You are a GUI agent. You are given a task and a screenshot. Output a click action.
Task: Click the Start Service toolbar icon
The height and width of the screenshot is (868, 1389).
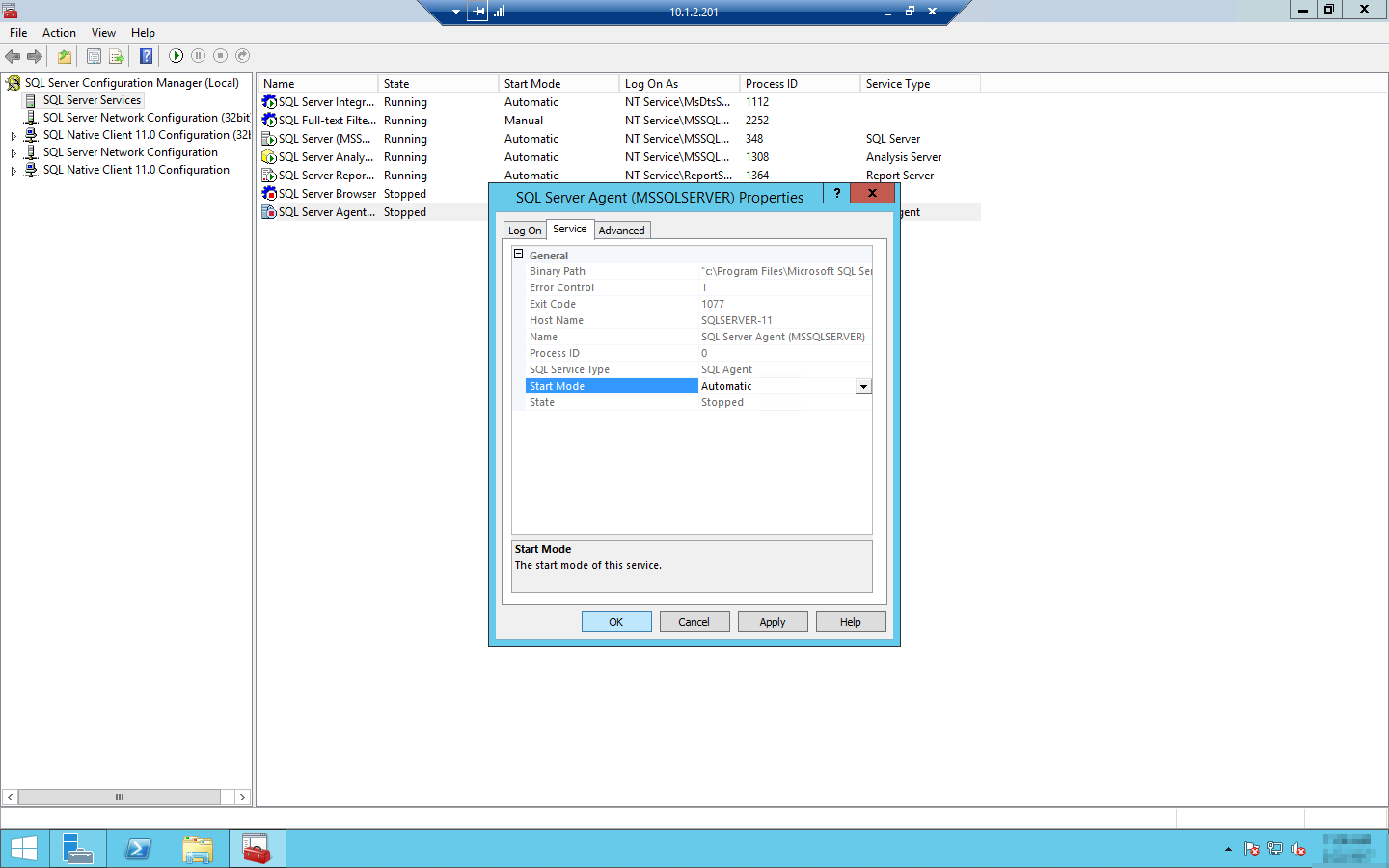click(x=176, y=55)
